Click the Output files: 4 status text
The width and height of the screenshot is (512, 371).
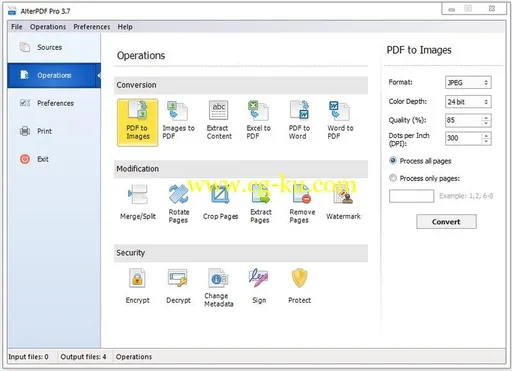point(83,357)
